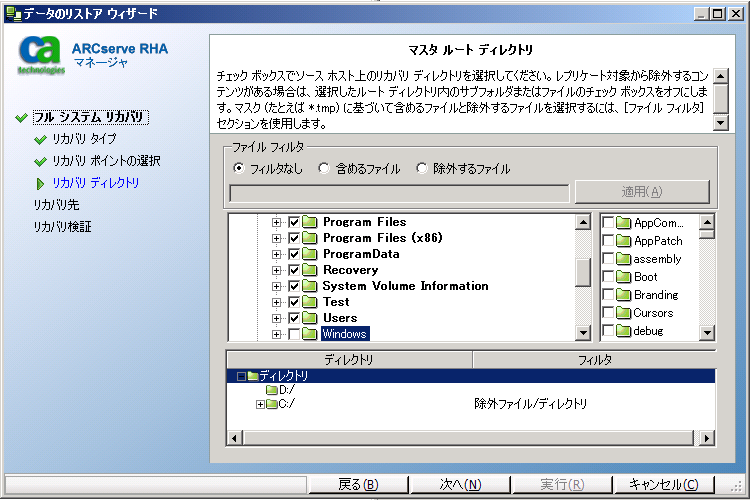Uncheck the Program Files (x86) checkbox
This screenshot has width=750, height=500.
tap(294, 238)
